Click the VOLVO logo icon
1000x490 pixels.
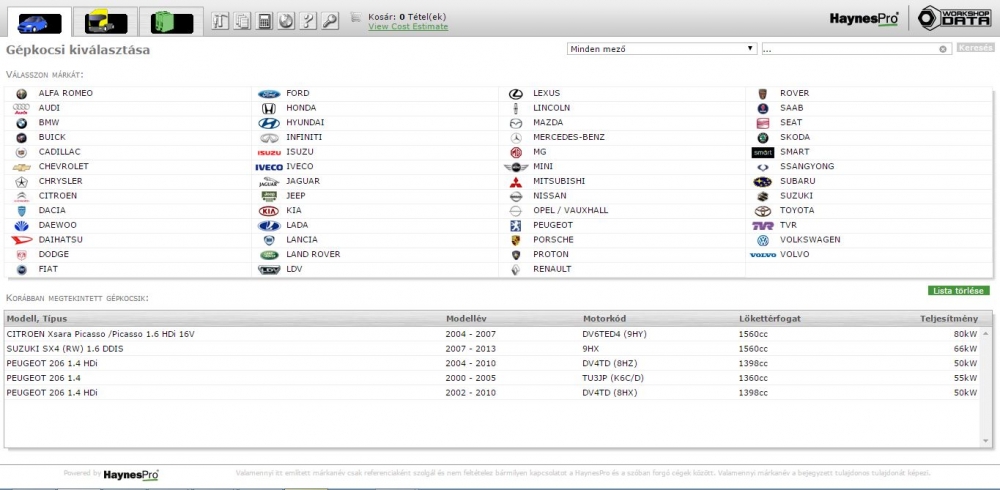[x=763, y=255]
